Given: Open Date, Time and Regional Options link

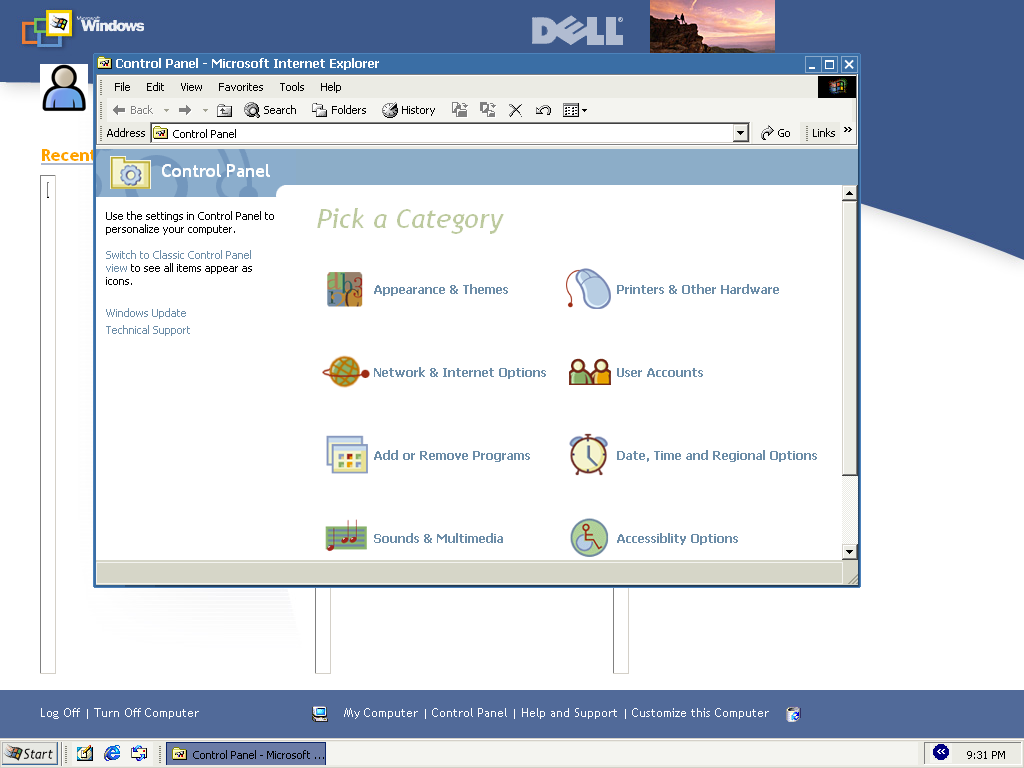Looking at the screenshot, I should (716, 455).
